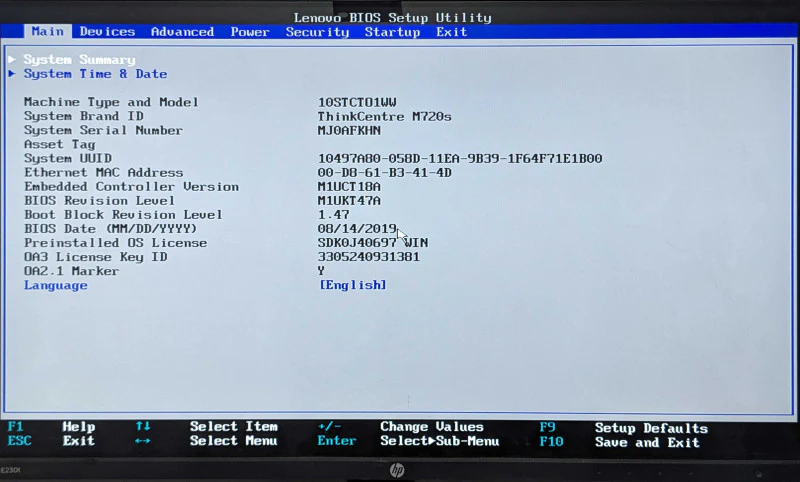This screenshot has width=800, height=482.
Task: Click the Preinstalled OS License label
Action: [115, 243]
